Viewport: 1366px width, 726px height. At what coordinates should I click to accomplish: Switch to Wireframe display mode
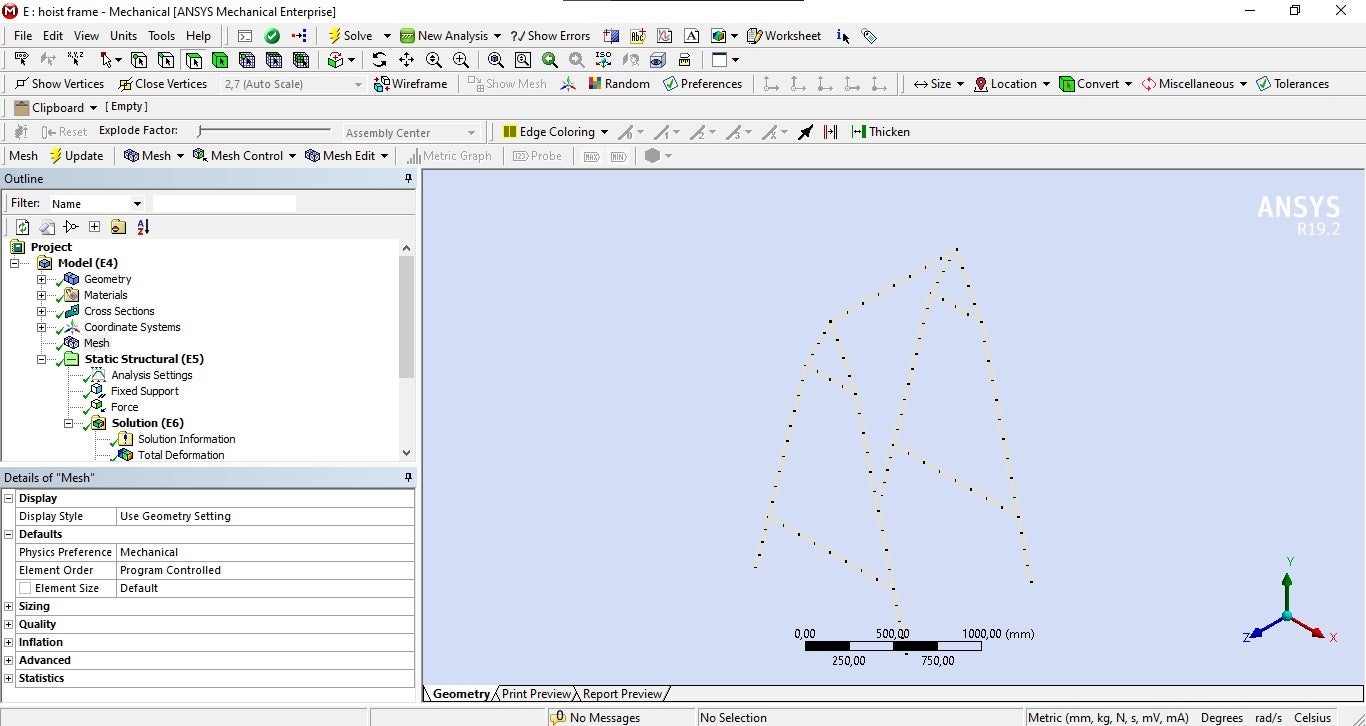[x=410, y=84]
